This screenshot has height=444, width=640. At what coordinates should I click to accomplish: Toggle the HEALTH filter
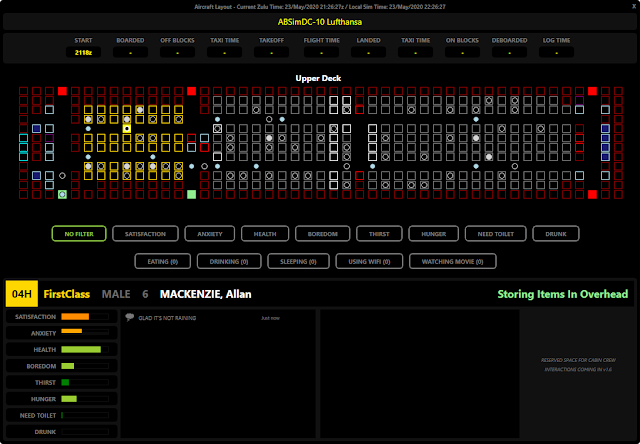click(265, 234)
